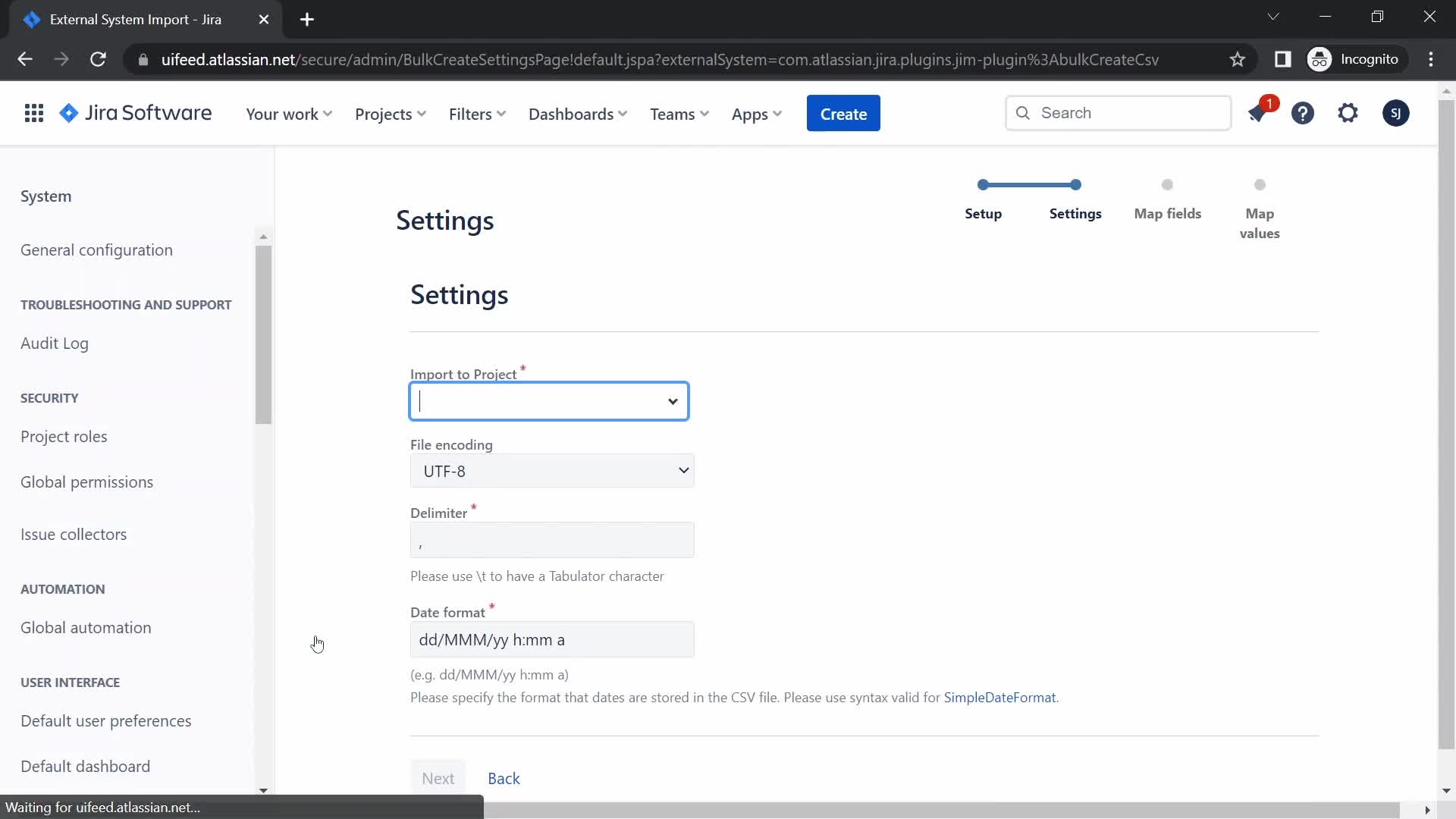Open the grid/apps menu icon

(x=33, y=113)
